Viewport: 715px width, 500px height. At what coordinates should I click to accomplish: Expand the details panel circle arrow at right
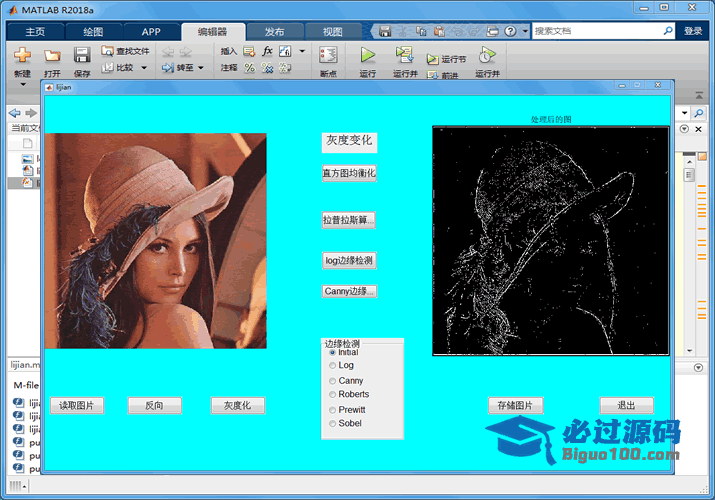click(698, 367)
